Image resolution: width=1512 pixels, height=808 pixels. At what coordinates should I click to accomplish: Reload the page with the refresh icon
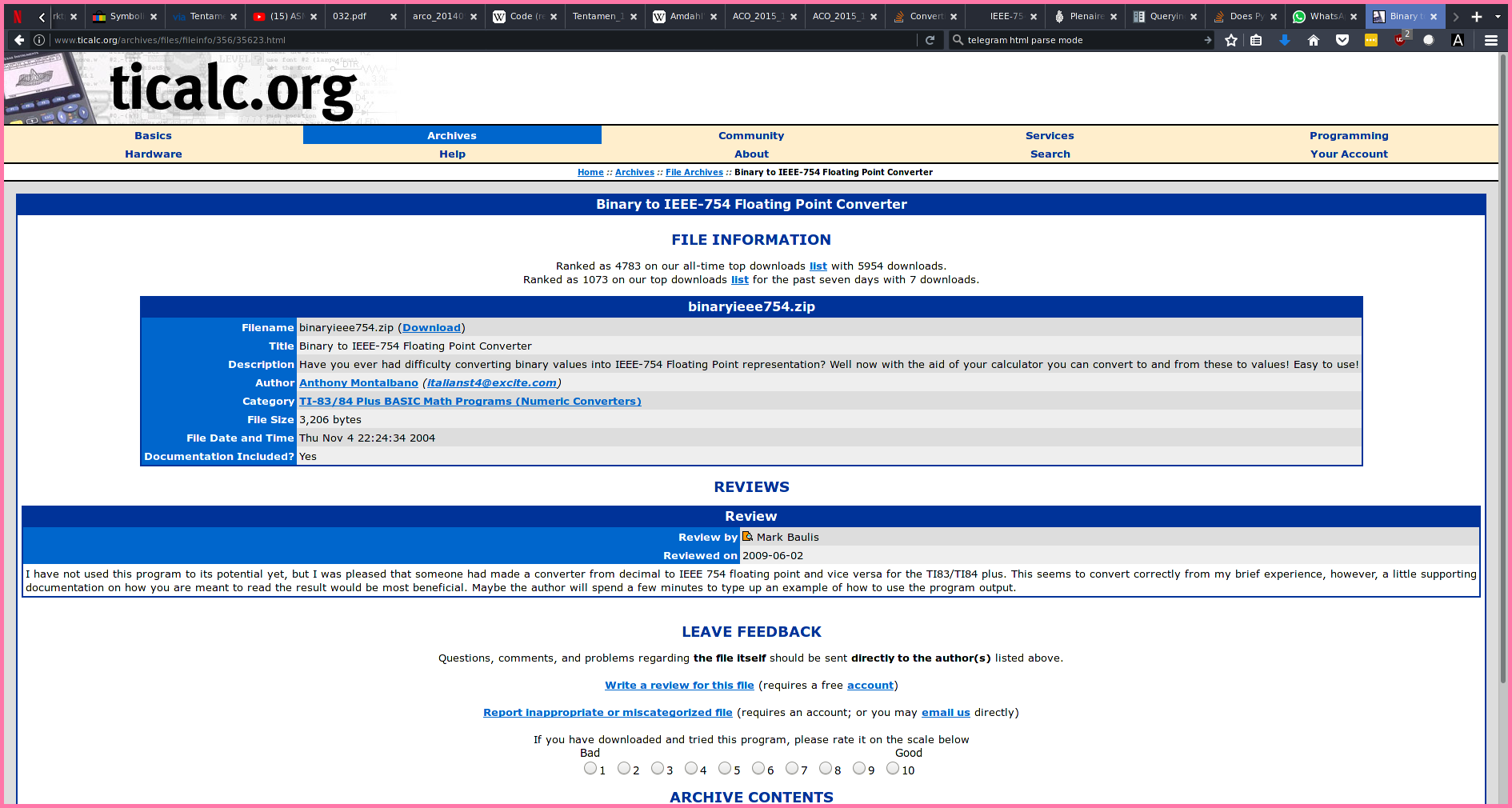(930, 40)
